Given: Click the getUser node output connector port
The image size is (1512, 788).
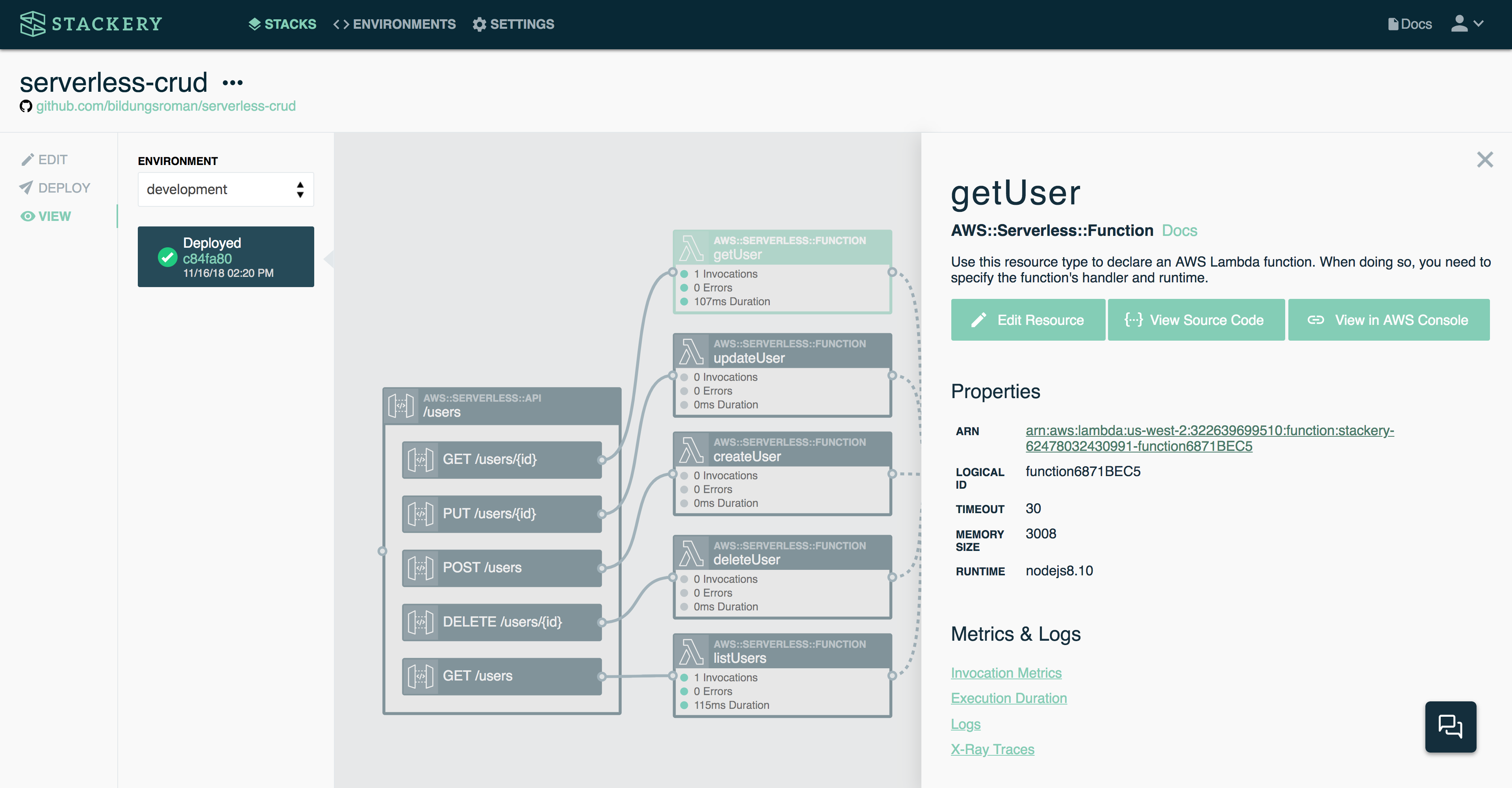Looking at the screenshot, I should [892, 272].
